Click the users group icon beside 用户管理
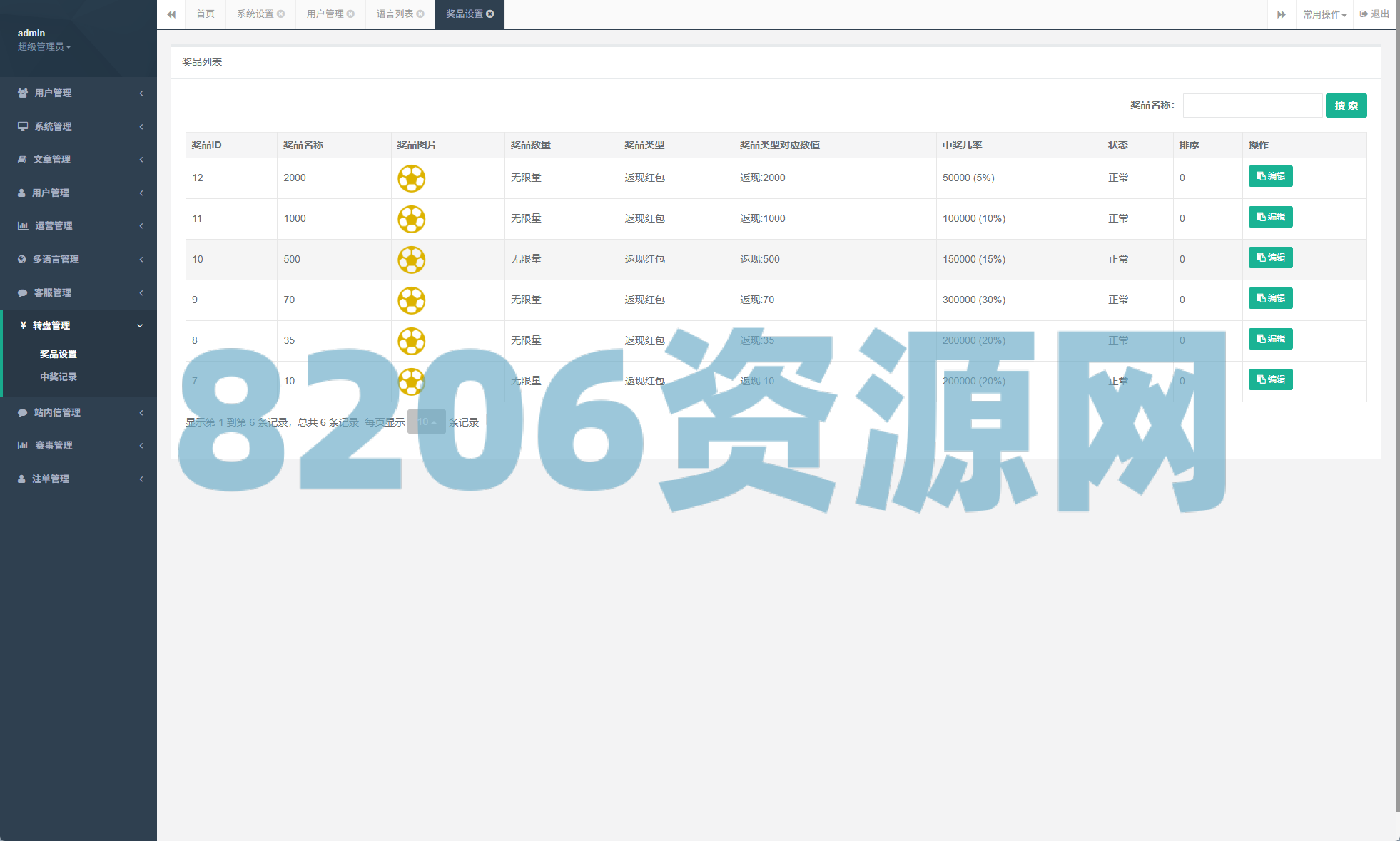Viewport: 1400px width, 841px height. point(23,93)
